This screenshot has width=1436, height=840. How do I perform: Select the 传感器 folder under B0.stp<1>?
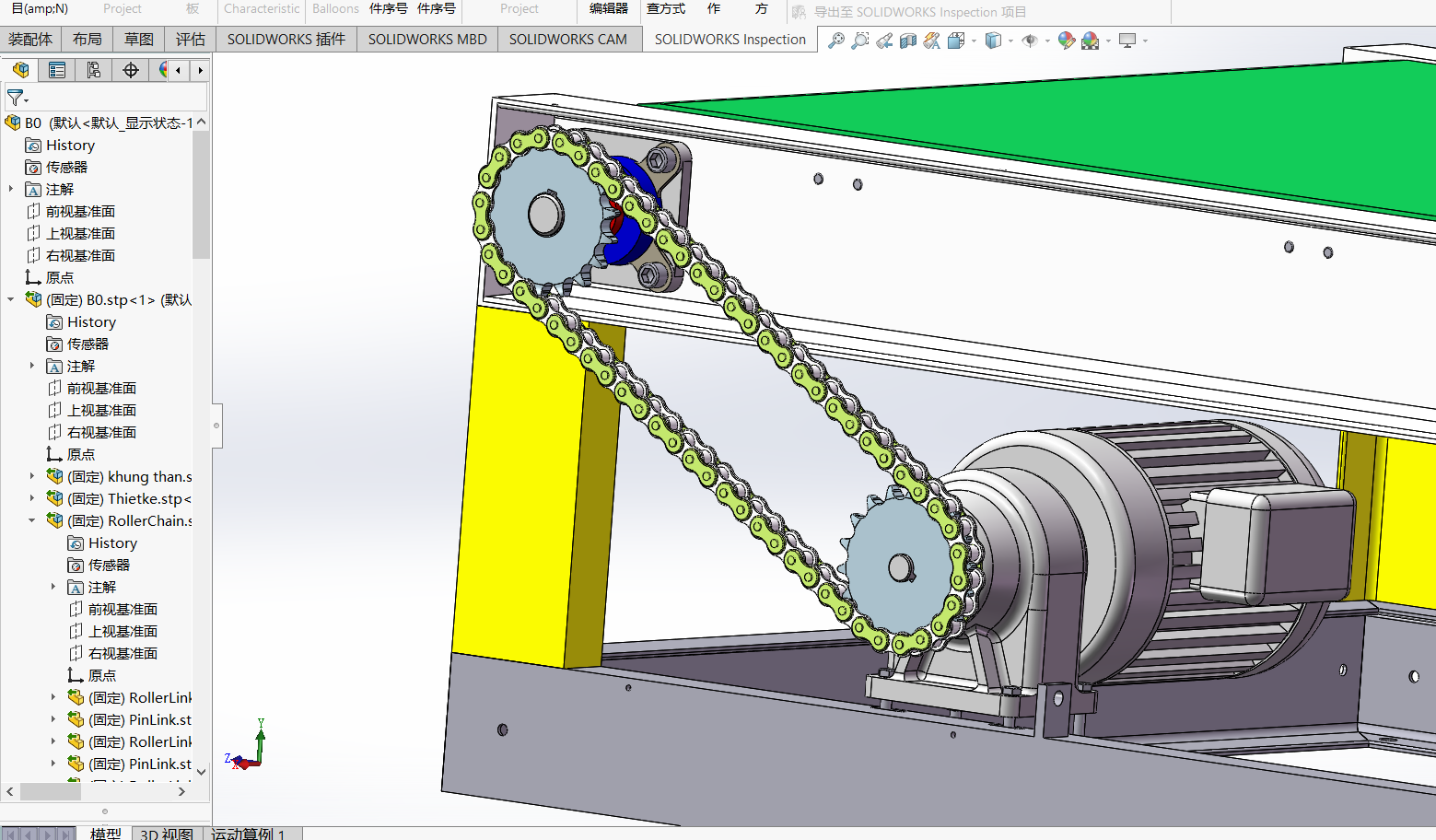(78, 344)
